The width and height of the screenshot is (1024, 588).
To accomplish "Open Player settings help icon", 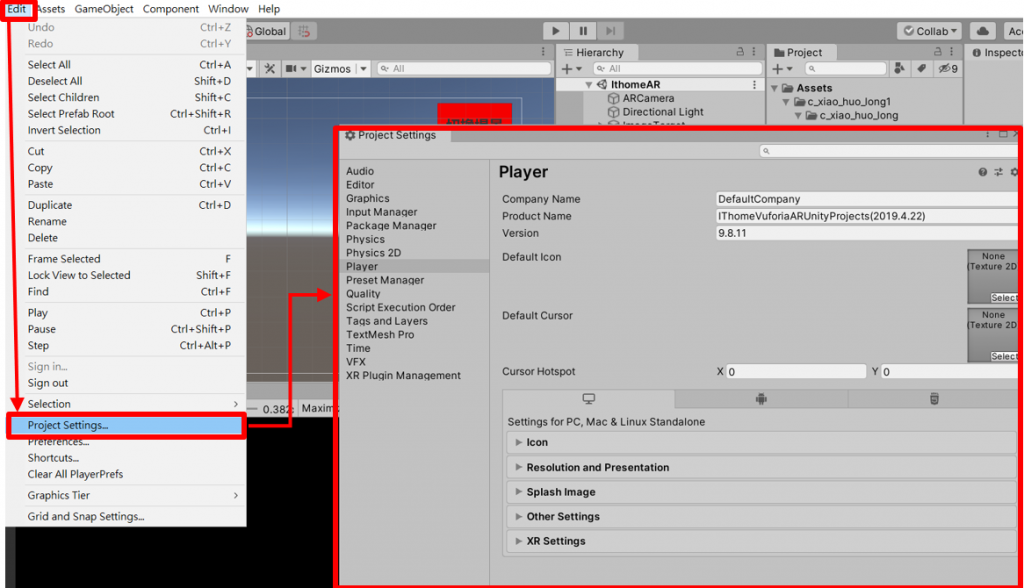I will (982, 172).
